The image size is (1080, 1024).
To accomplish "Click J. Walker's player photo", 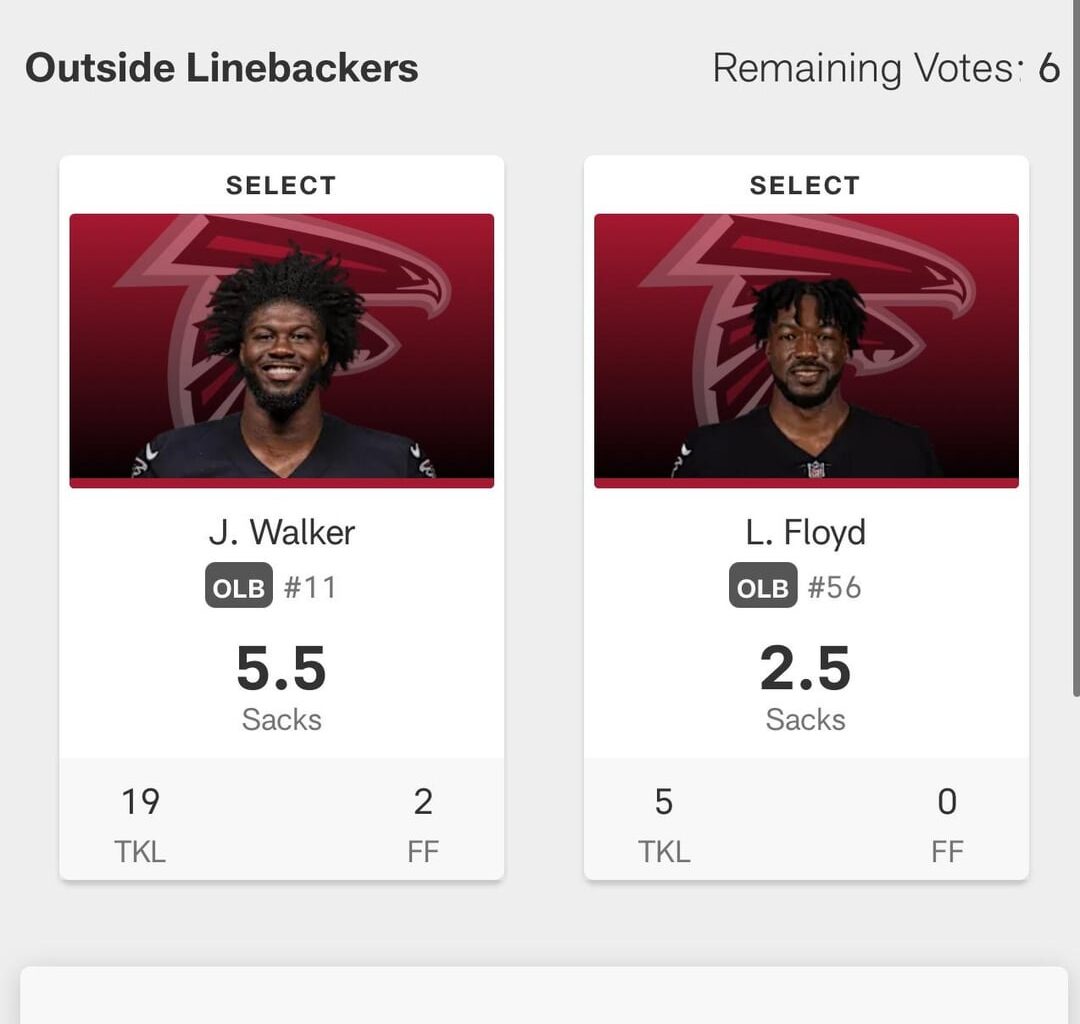I will tap(281, 350).
